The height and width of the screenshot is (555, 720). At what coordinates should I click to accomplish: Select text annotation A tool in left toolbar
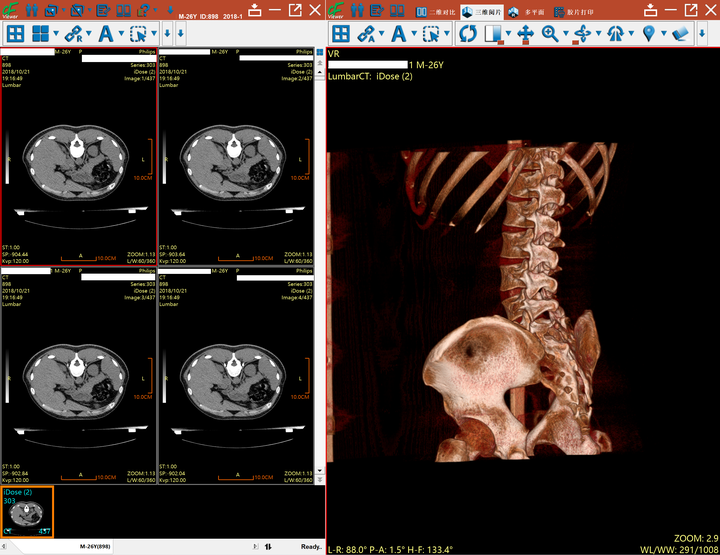[x=106, y=34]
